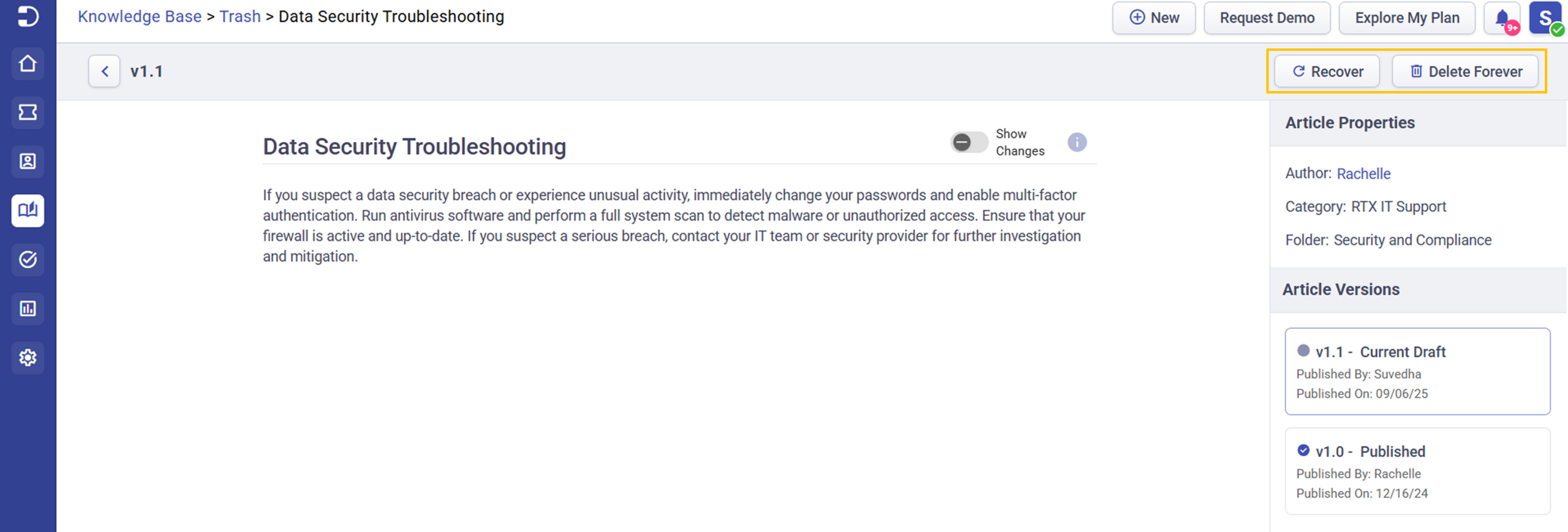Click the Knowledge Base breadcrumb link
This screenshot has height=532, width=1568.
(x=140, y=17)
